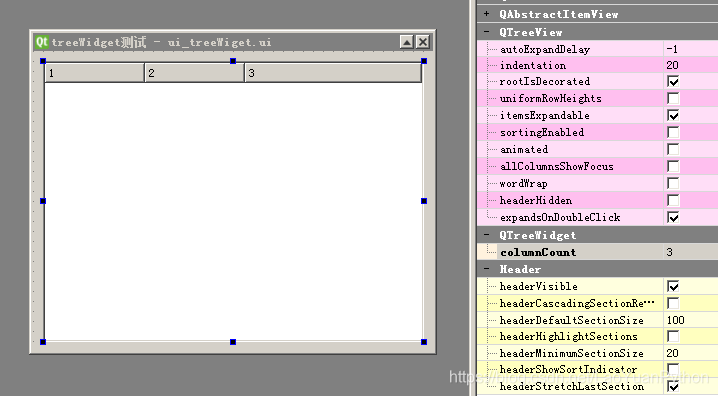Viewport: 718px width, 396px height.
Task: Enable the sortingEnabled checkbox
Action: [673, 133]
